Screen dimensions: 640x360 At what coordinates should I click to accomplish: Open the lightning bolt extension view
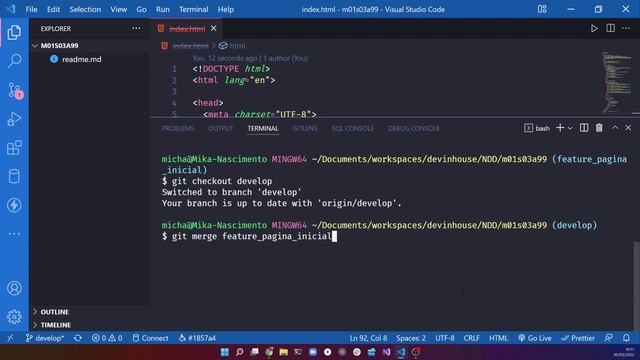pos(14,205)
